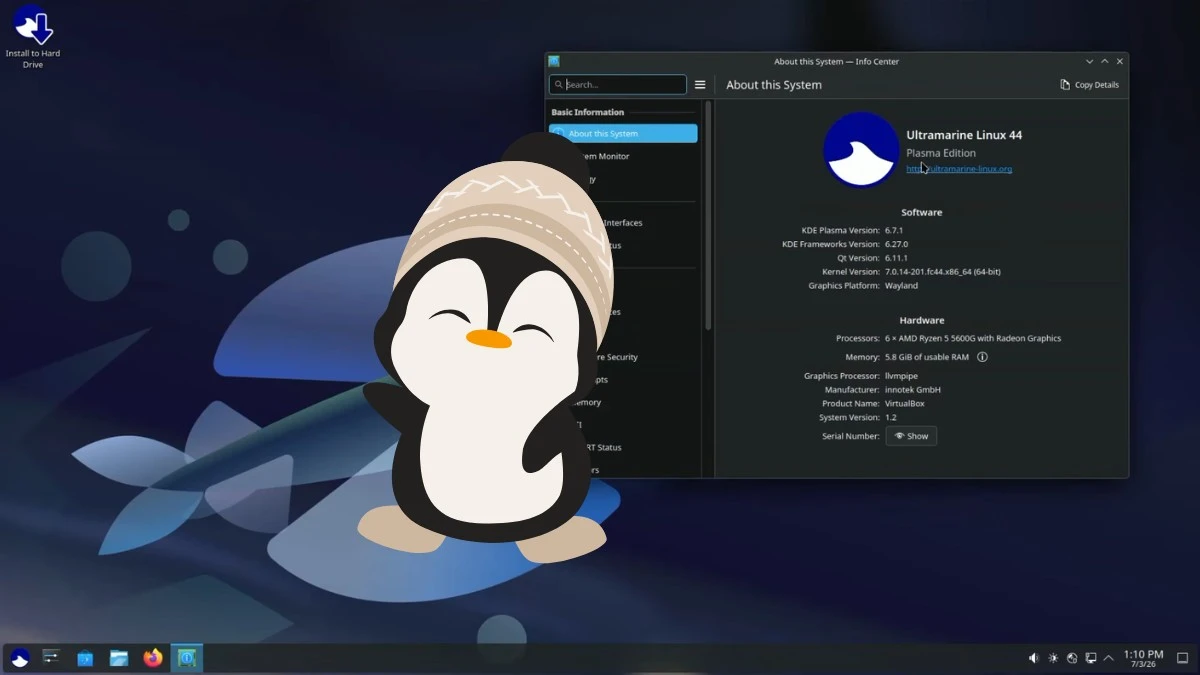Select About this System in the sidebar

pyautogui.click(x=623, y=133)
